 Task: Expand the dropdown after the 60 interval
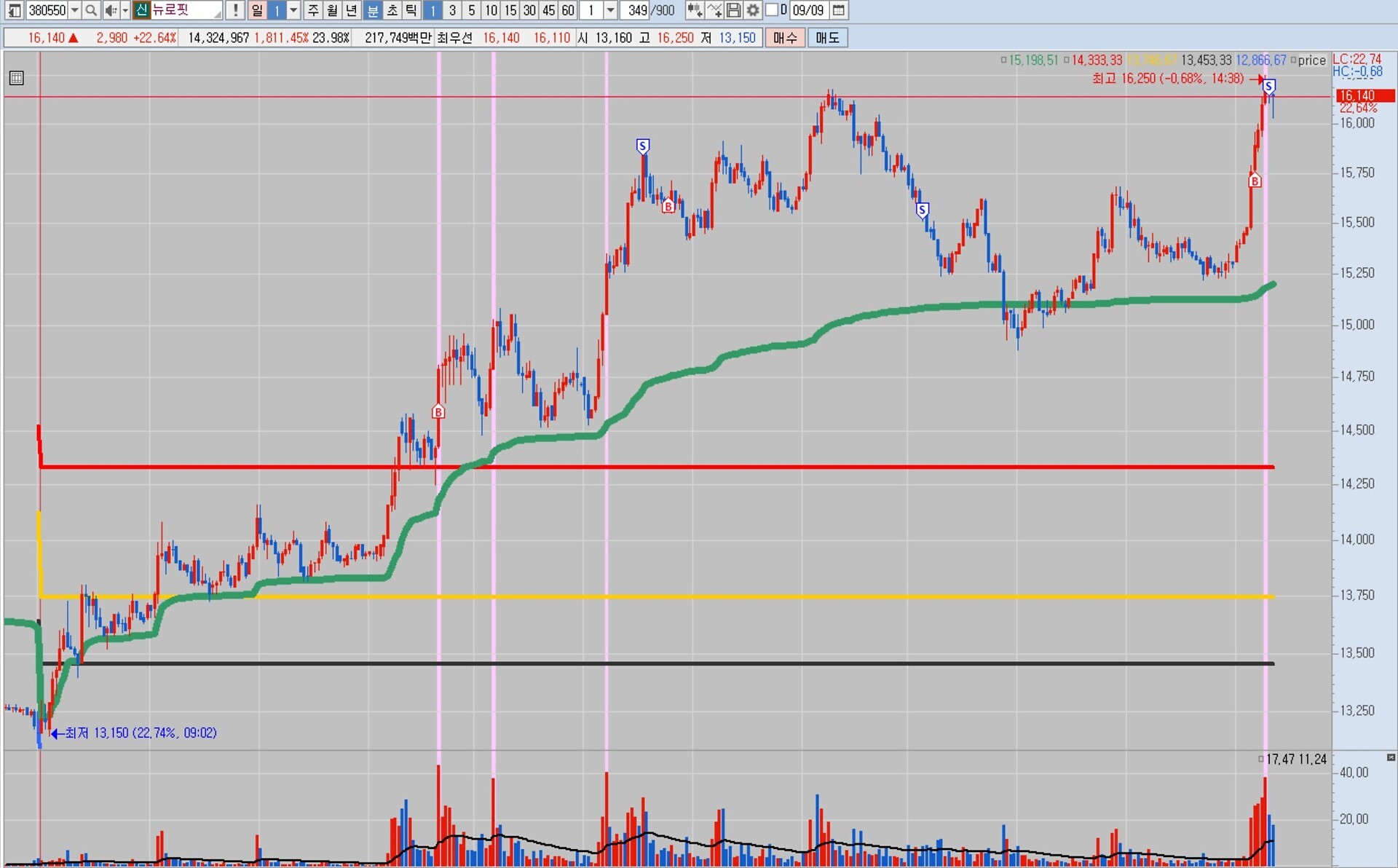pos(611,10)
